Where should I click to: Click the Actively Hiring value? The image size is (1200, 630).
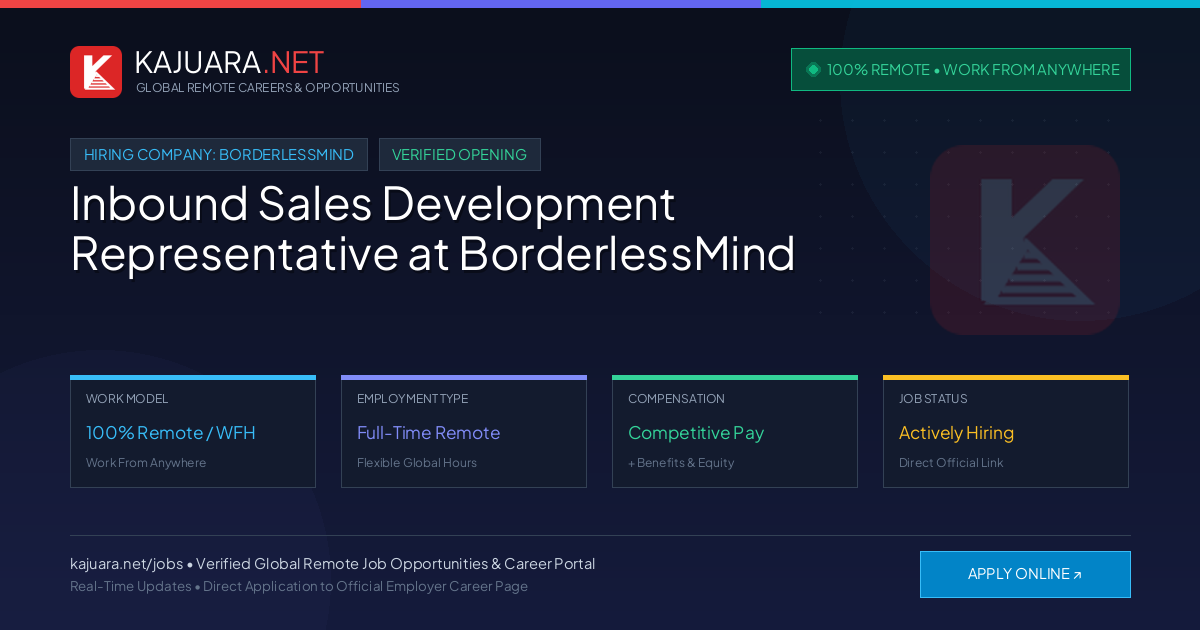(x=956, y=433)
